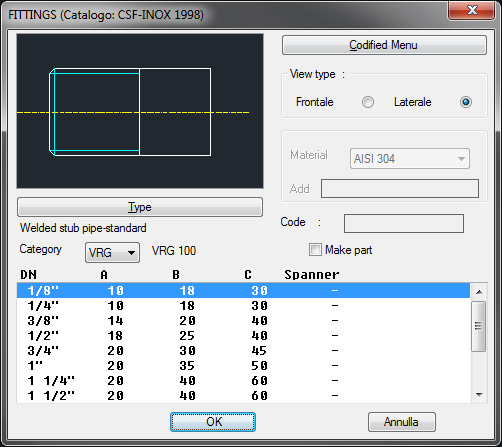Viewport: 502px width, 447px height.
Task: Enable the Make part checkbox
Action: pyautogui.click(x=315, y=250)
